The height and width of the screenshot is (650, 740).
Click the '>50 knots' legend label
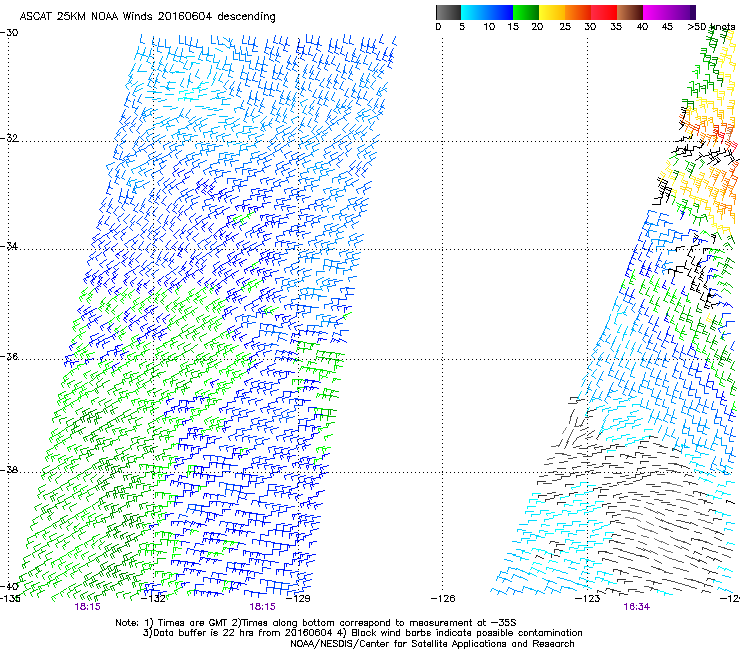[x=711, y=27]
